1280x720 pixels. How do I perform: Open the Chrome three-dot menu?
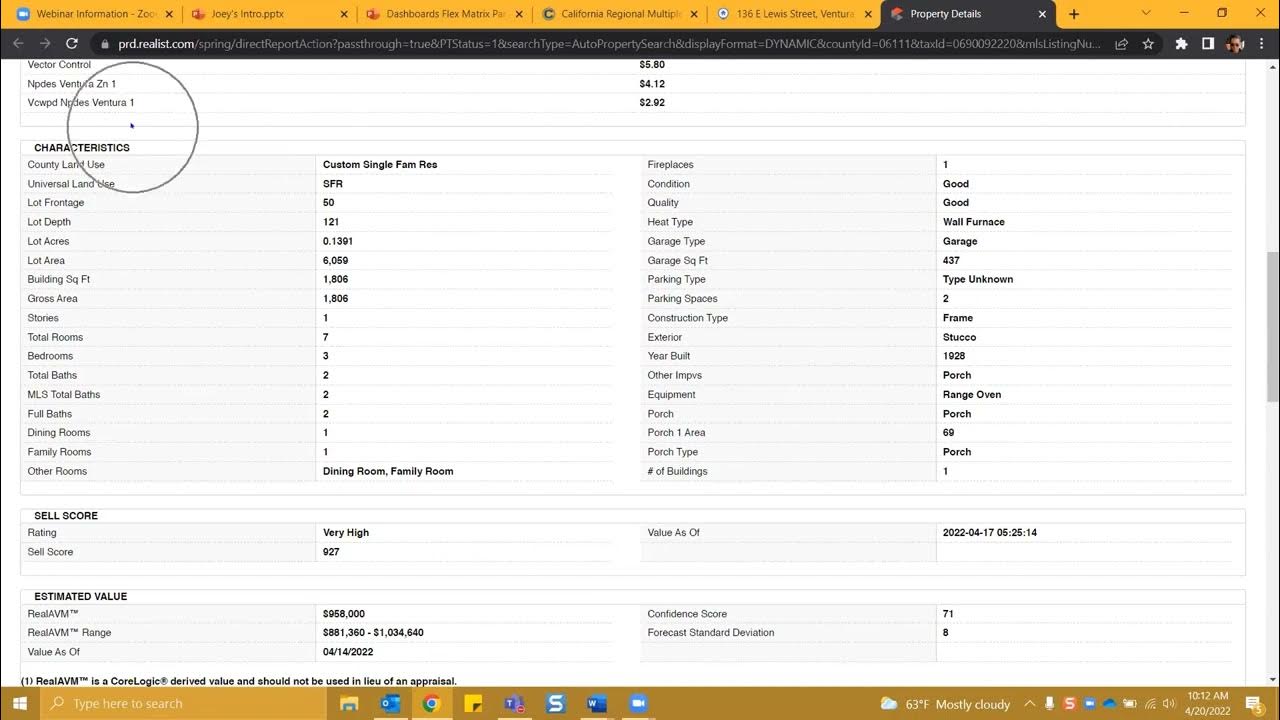(1262, 44)
